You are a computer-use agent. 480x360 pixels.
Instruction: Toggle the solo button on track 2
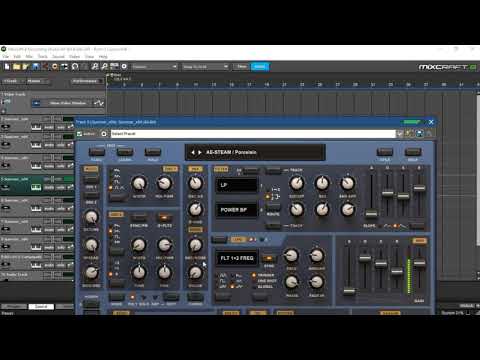point(61,127)
